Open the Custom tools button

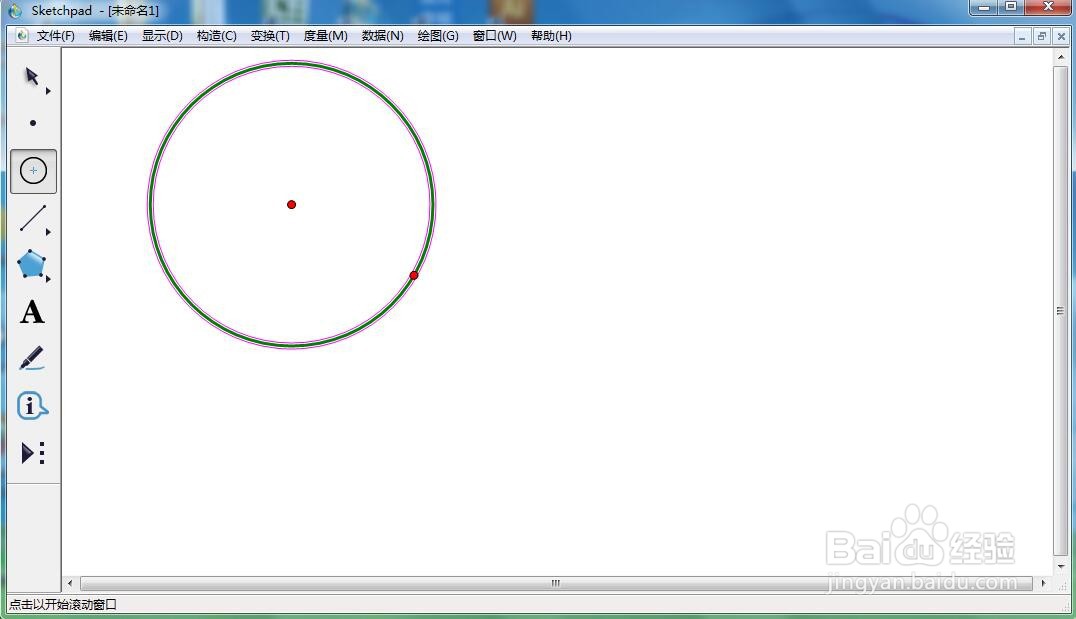click(x=33, y=453)
